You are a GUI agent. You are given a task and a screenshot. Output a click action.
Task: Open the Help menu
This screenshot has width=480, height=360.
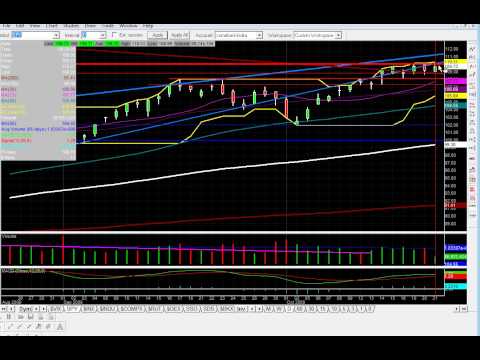click(x=148, y=26)
